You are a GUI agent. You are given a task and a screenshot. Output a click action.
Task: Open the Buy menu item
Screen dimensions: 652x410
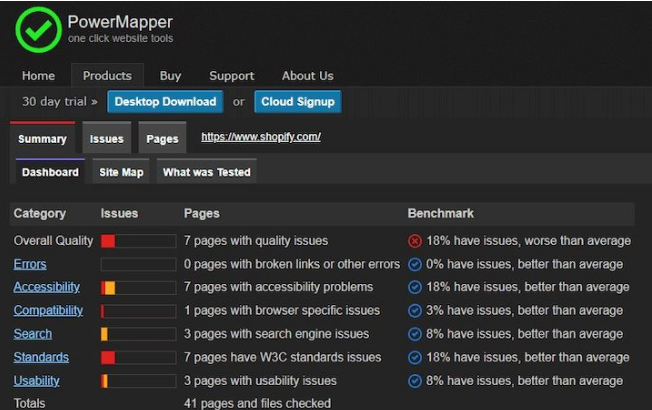pos(170,76)
